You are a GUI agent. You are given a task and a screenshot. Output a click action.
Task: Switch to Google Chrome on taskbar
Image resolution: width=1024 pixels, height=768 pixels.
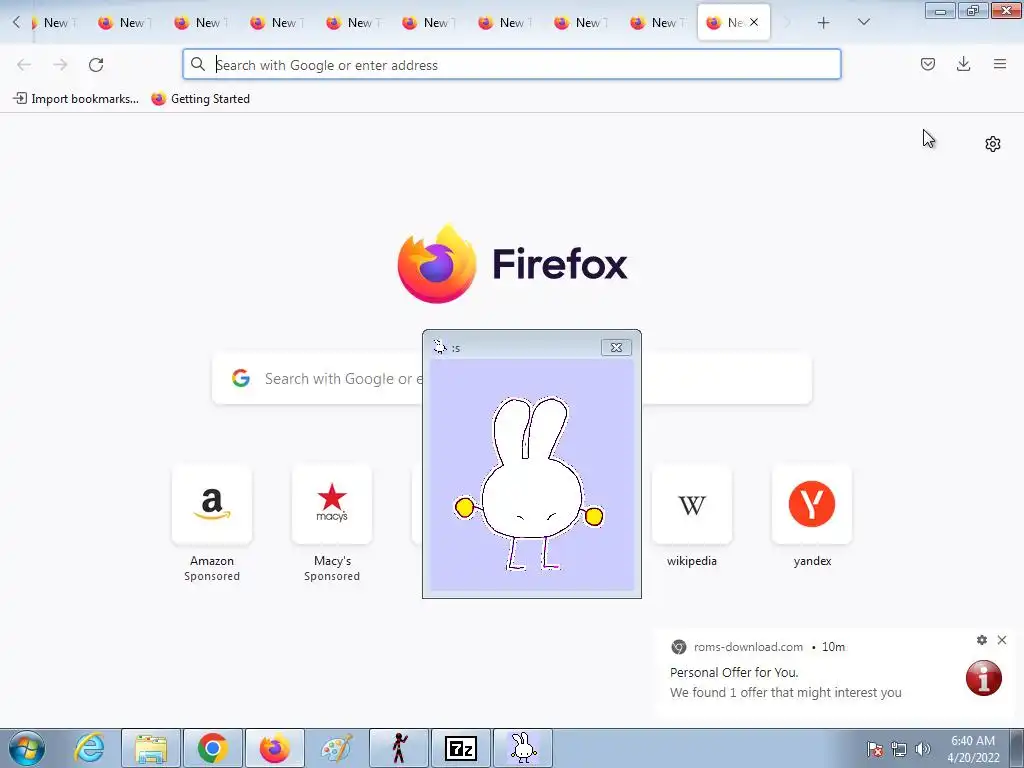(213, 748)
